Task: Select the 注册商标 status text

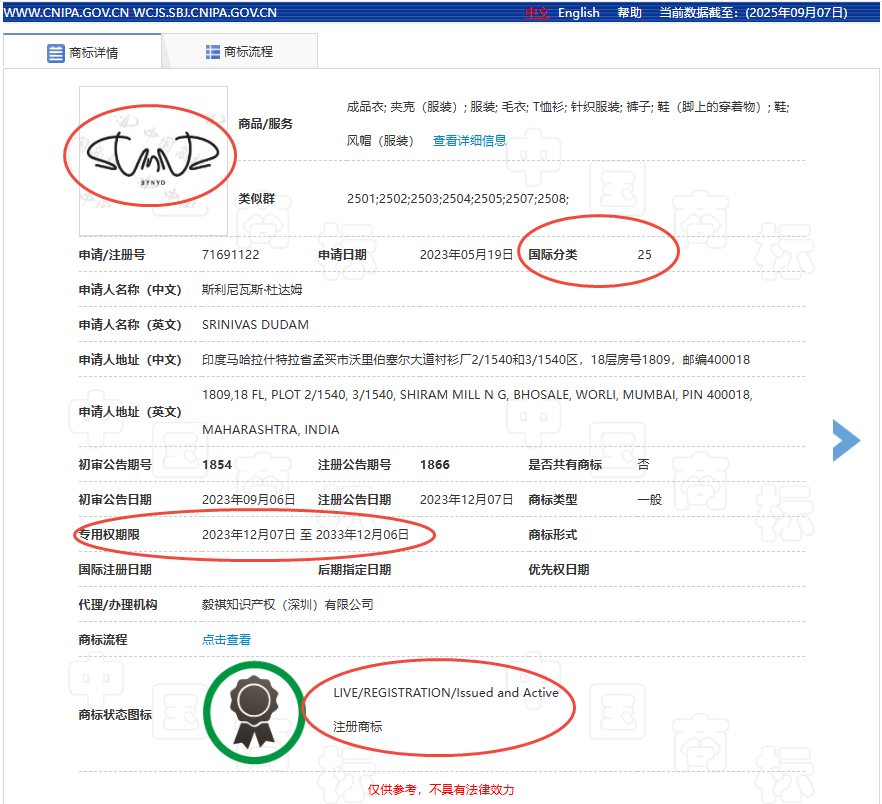Action: point(358,727)
